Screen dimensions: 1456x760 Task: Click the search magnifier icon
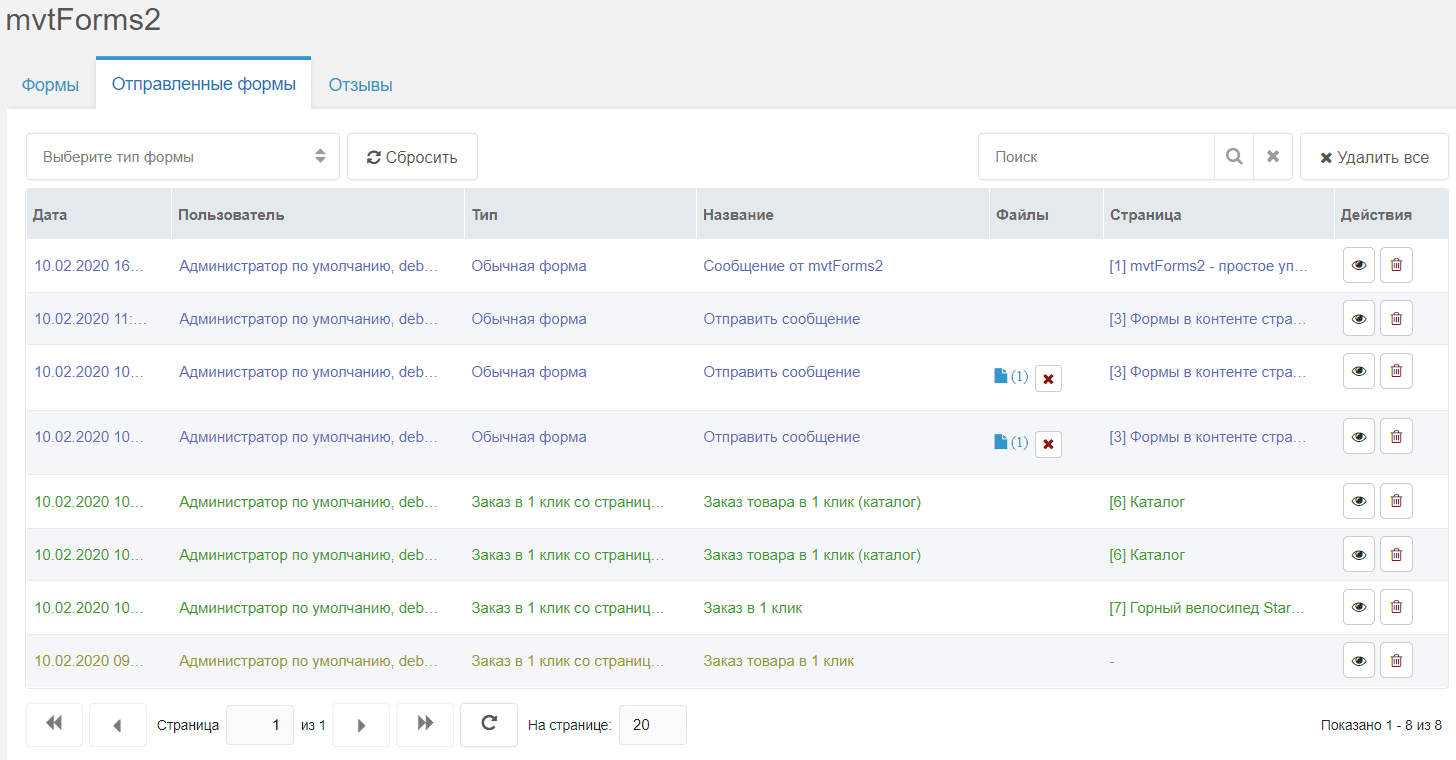pyautogui.click(x=1234, y=157)
